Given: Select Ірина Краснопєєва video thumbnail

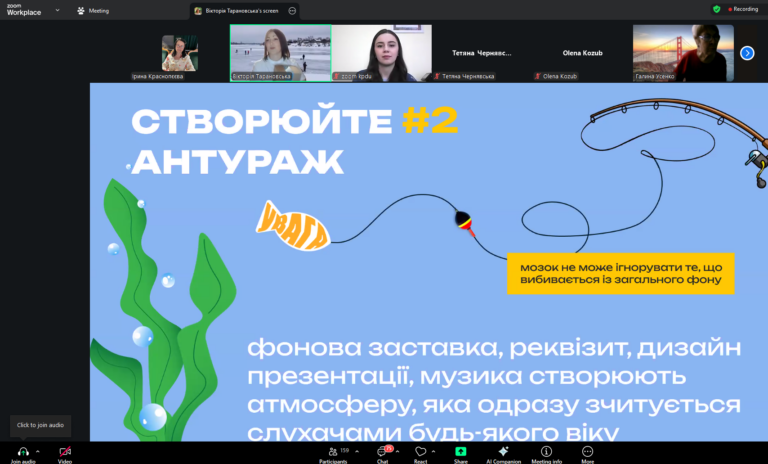Looking at the screenshot, I should [179, 53].
